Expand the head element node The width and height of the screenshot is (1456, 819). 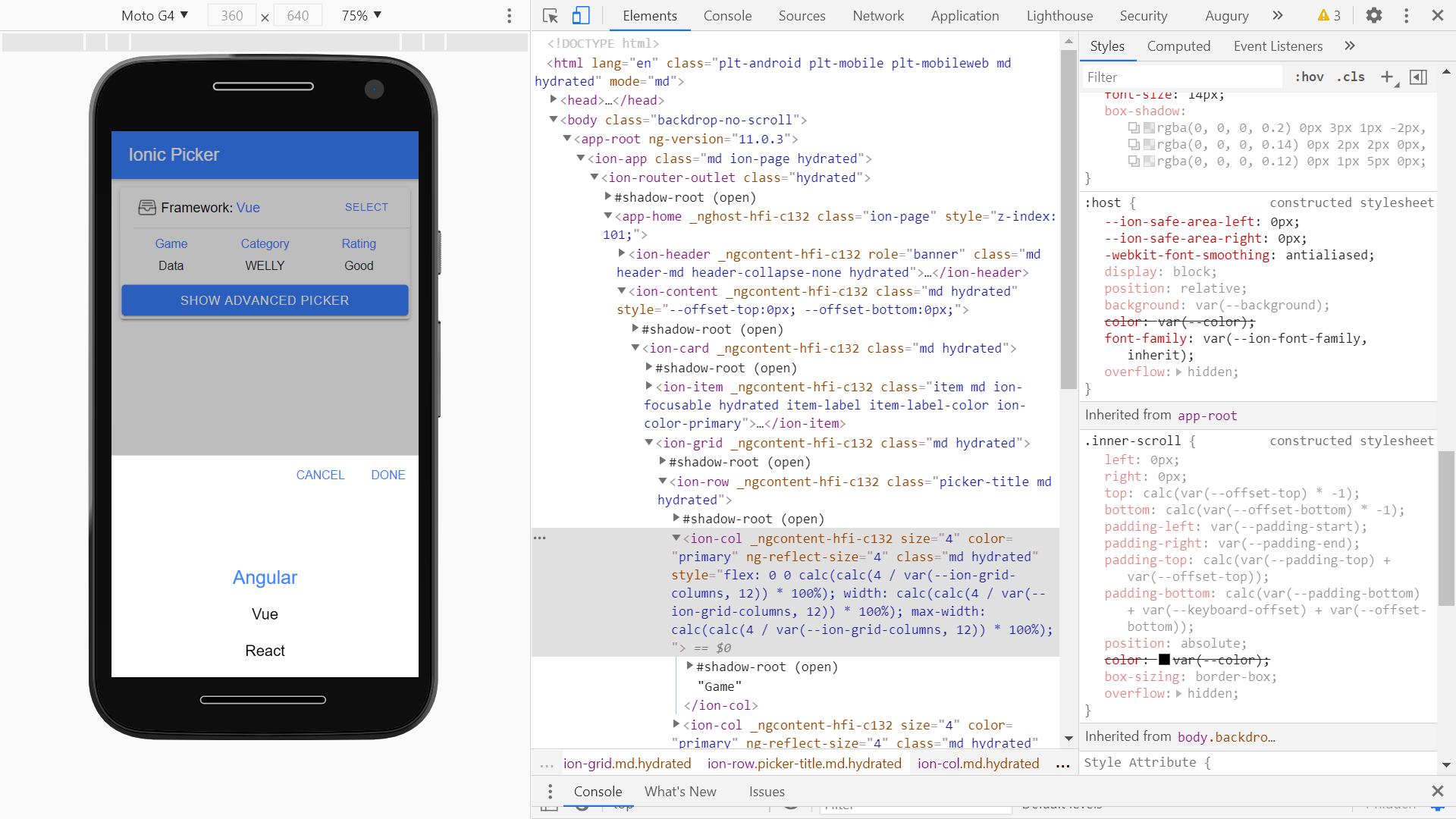[554, 99]
